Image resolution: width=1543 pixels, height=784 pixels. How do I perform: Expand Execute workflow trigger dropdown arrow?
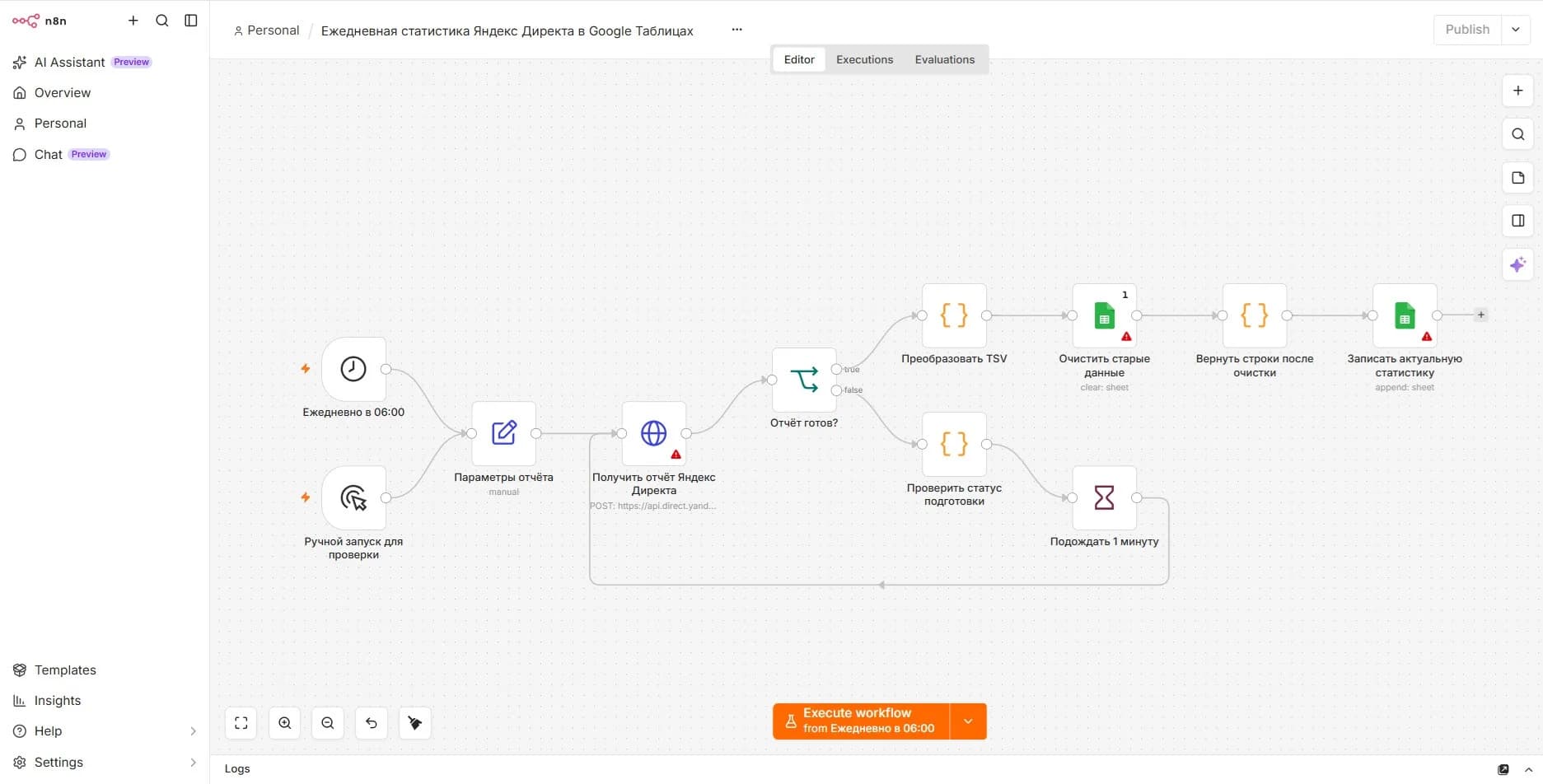[x=968, y=721]
